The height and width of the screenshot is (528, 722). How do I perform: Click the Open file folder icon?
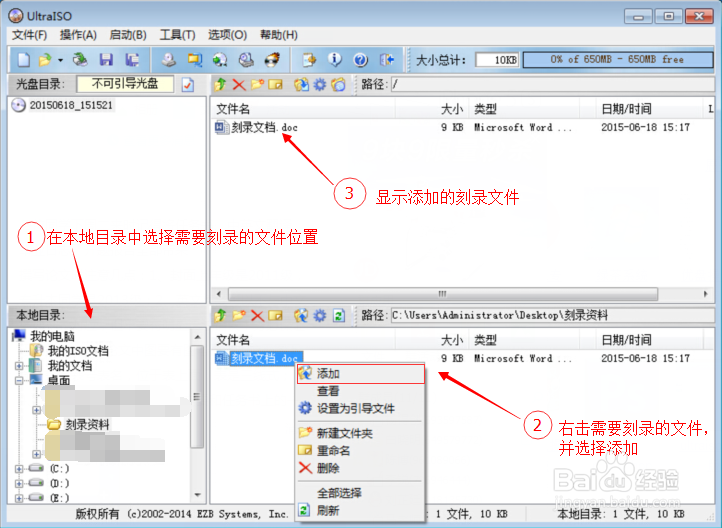tap(45, 60)
